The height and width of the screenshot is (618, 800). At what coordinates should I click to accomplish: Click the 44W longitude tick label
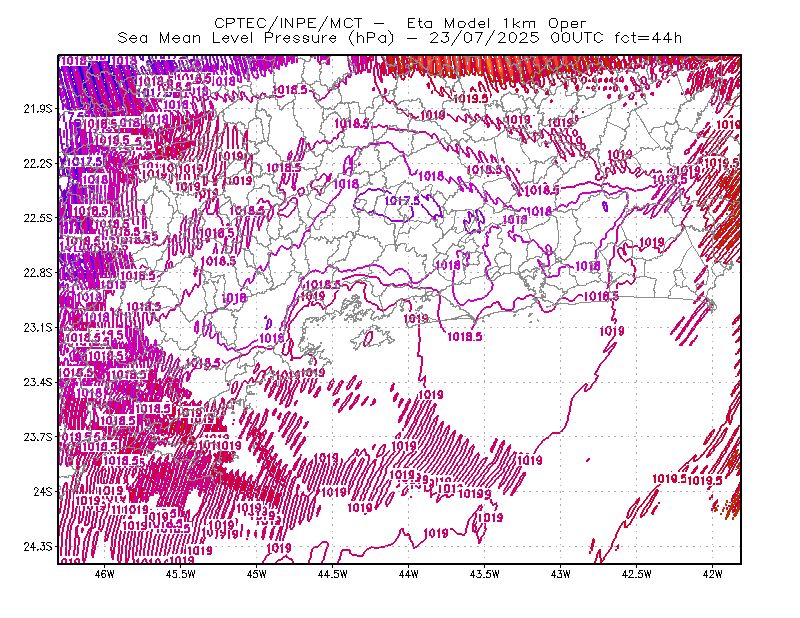[409, 574]
